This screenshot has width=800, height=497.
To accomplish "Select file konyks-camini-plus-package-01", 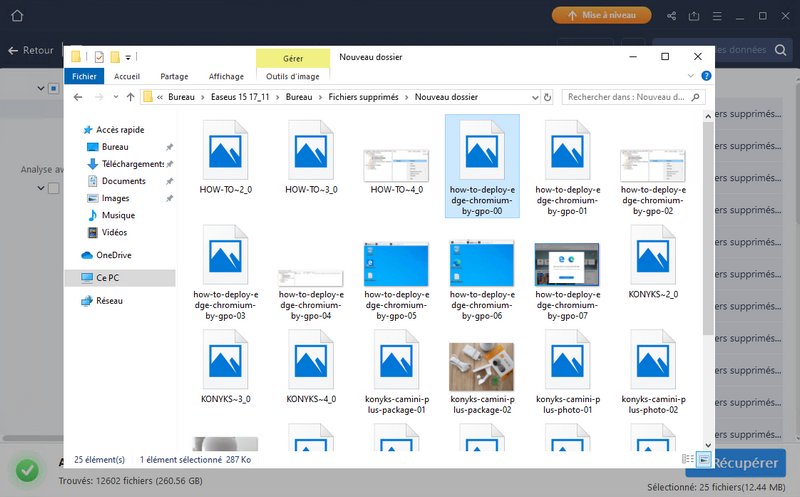I will pos(396,372).
